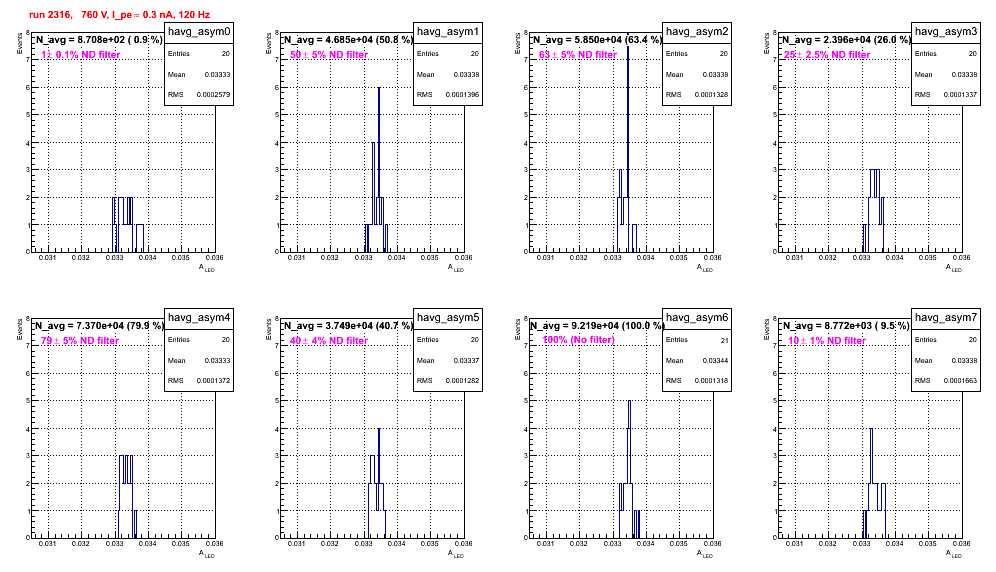Click the N_avg = 5.850e+04 label

click(x=597, y=39)
